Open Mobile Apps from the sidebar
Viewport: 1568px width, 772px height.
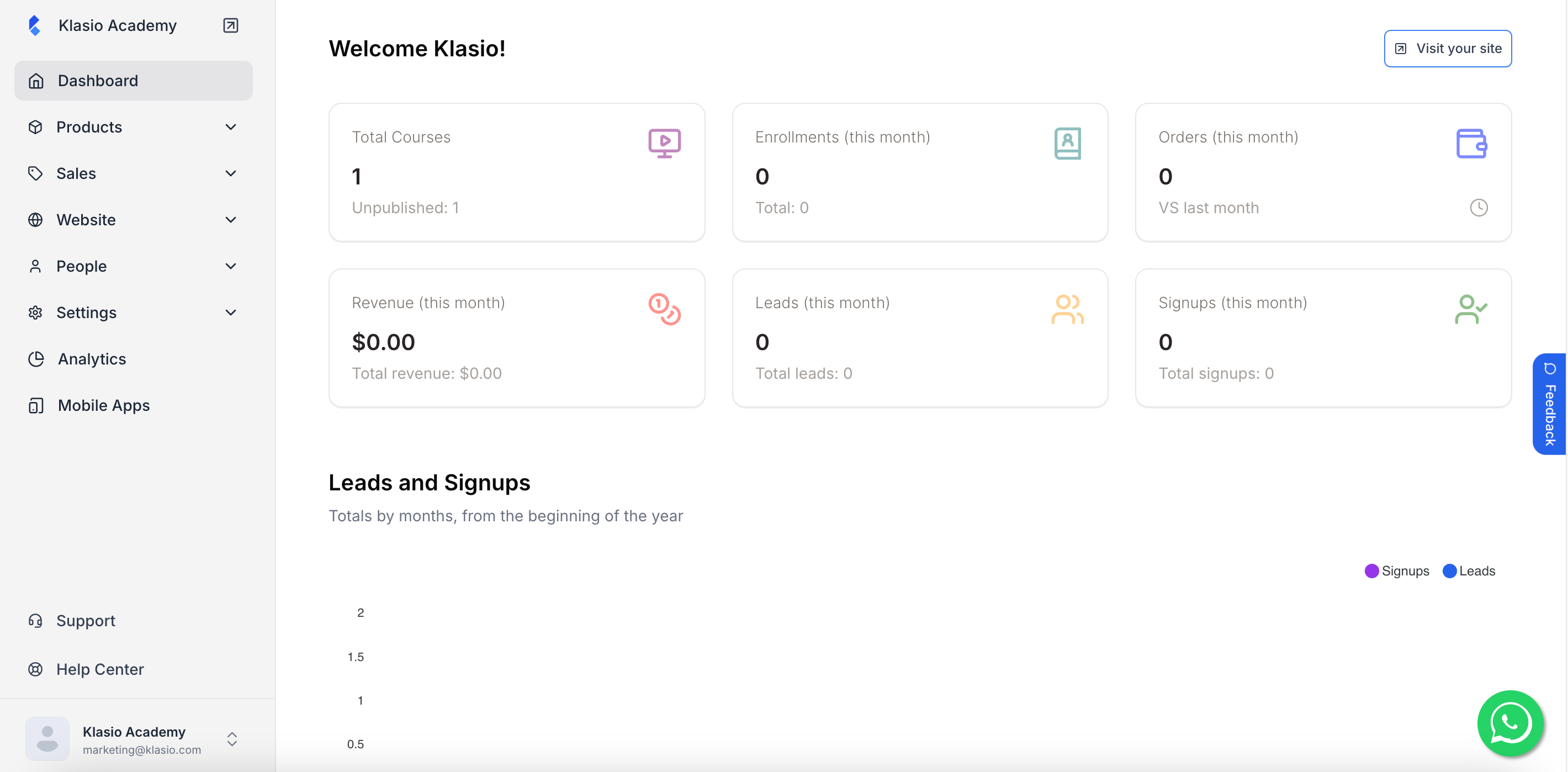[103, 405]
